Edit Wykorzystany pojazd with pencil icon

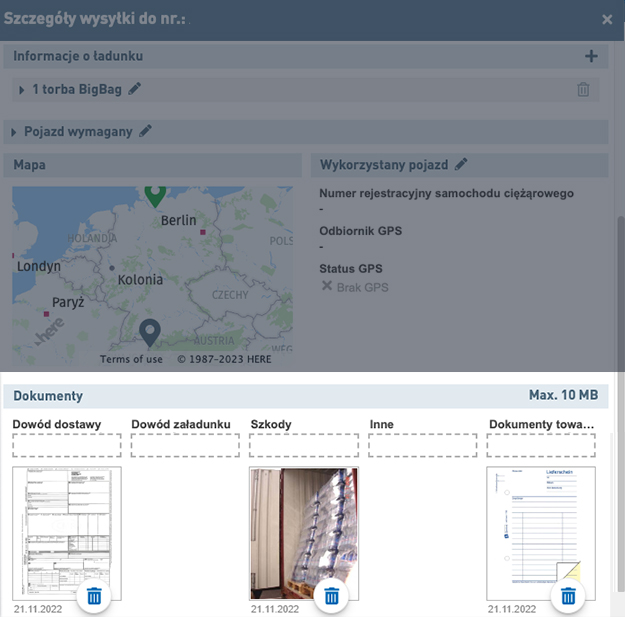click(461, 164)
